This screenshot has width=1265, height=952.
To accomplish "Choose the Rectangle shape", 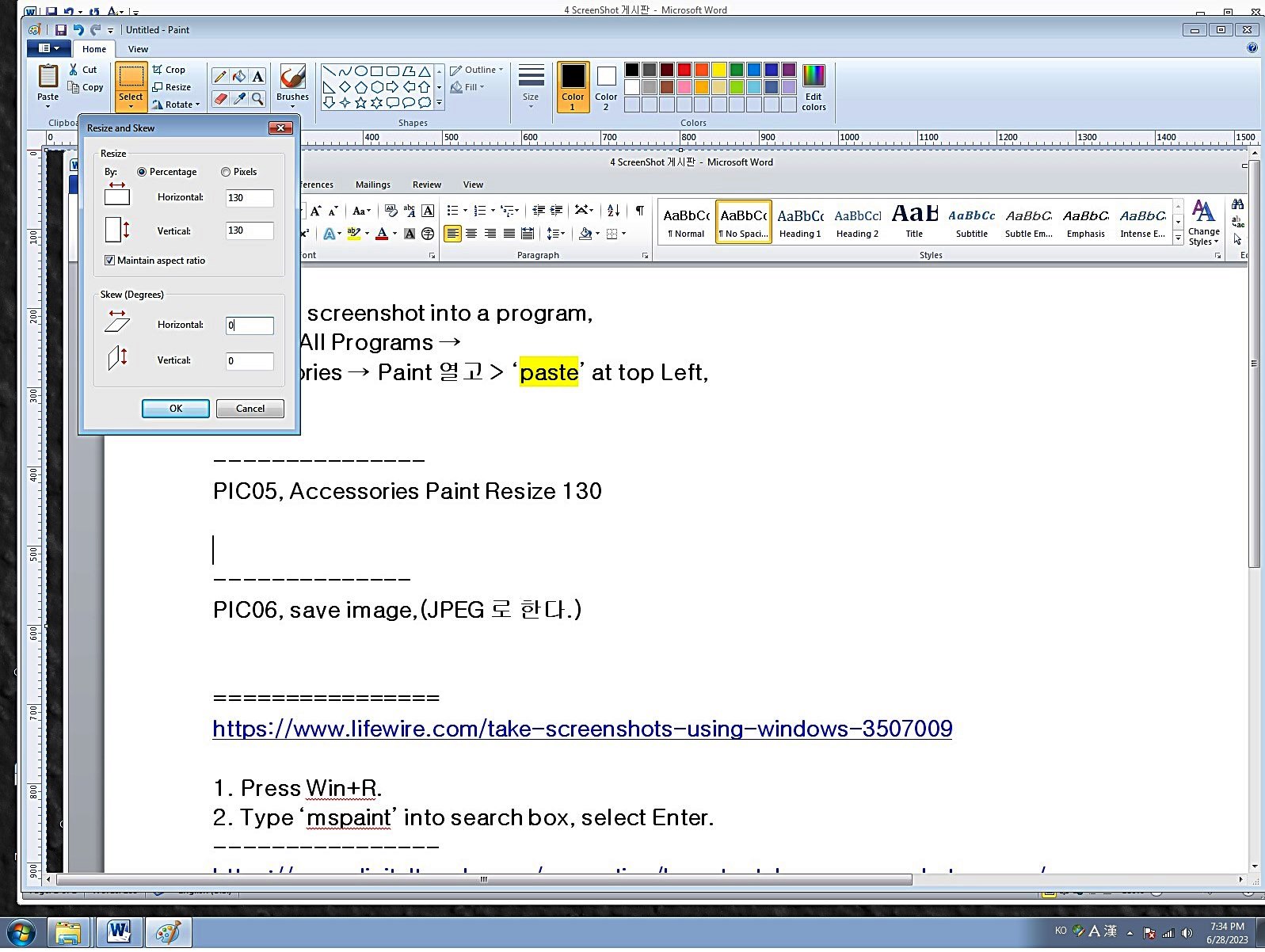I will pyautogui.click(x=376, y=71).
